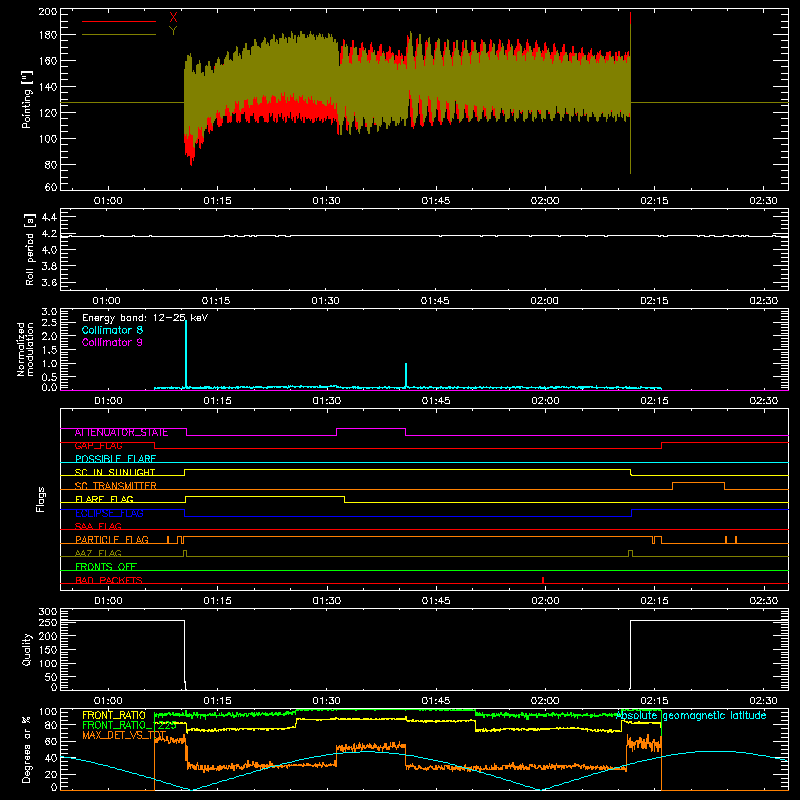The image size is (800, 800).
Task: Click the SC_IN_SUNLIGHT flag label
Action: click(115, 472)
